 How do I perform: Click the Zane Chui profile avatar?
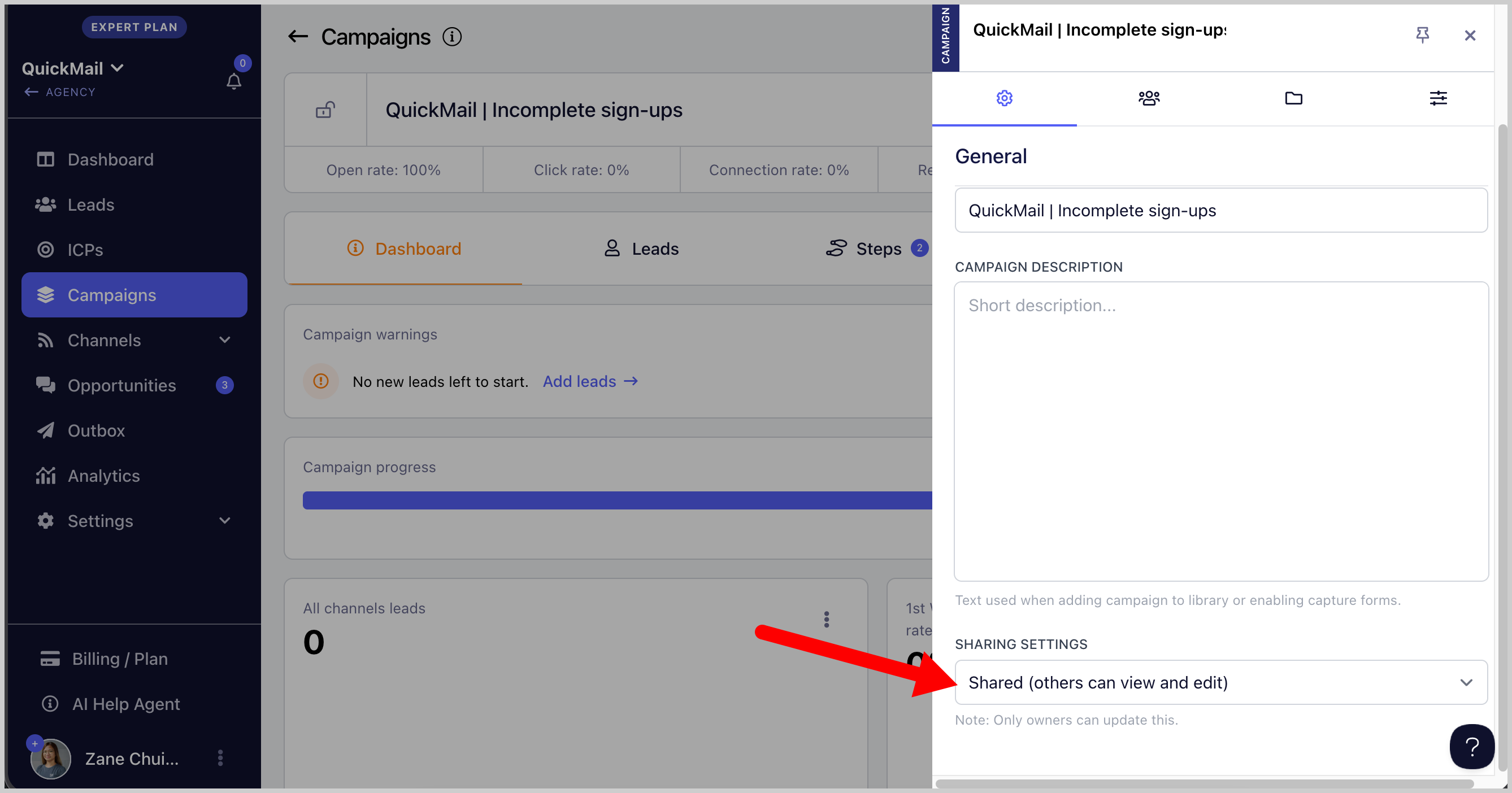50,759
